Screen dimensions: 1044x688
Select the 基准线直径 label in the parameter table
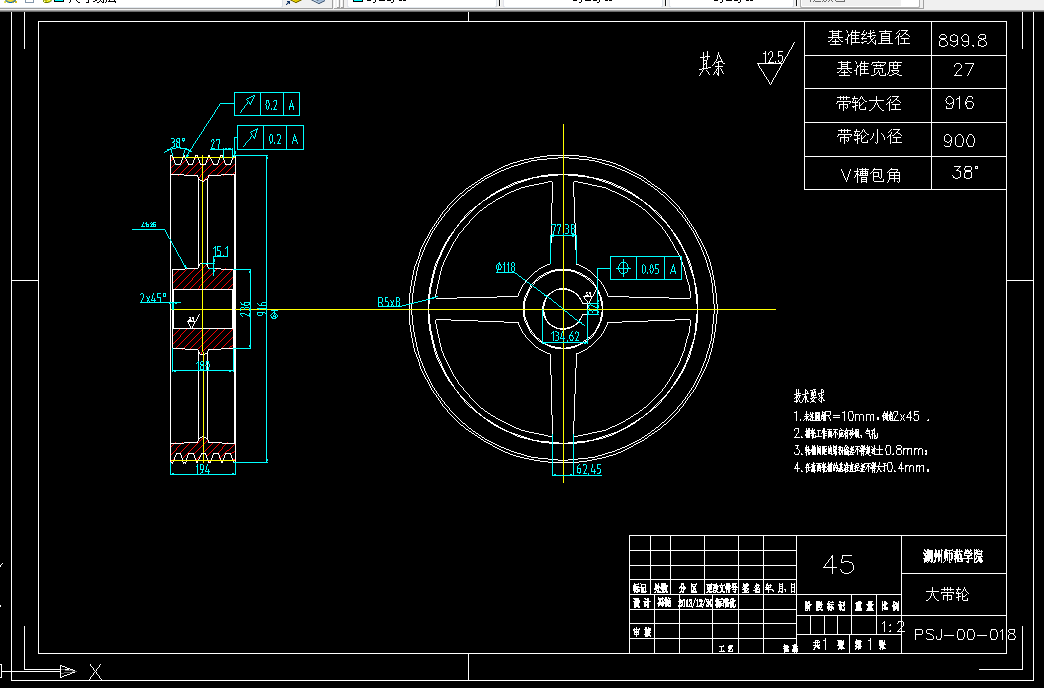click(868, 38)
